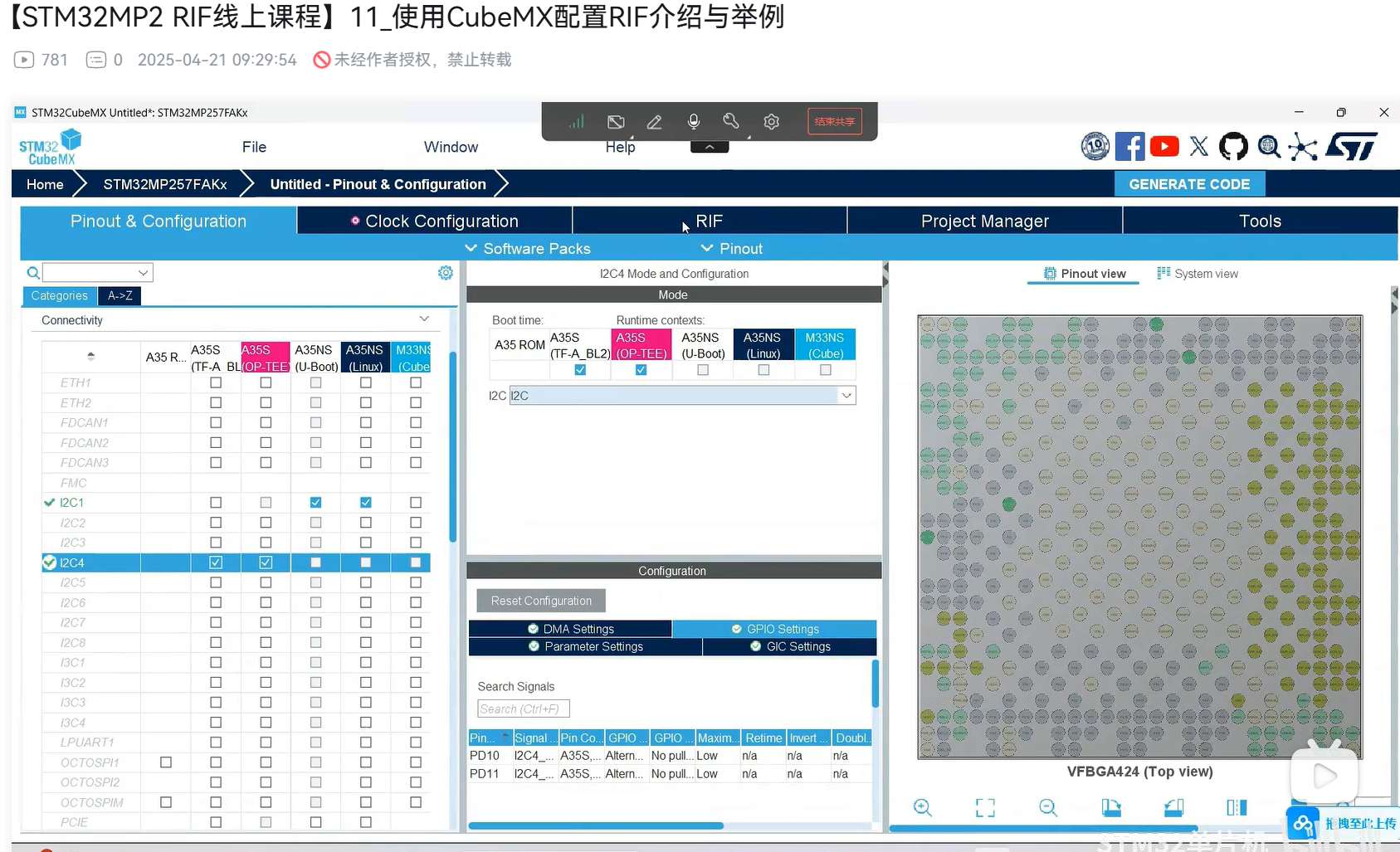
Task: Rotate the chip view counterclockwise
Action: coord(1174,807)
